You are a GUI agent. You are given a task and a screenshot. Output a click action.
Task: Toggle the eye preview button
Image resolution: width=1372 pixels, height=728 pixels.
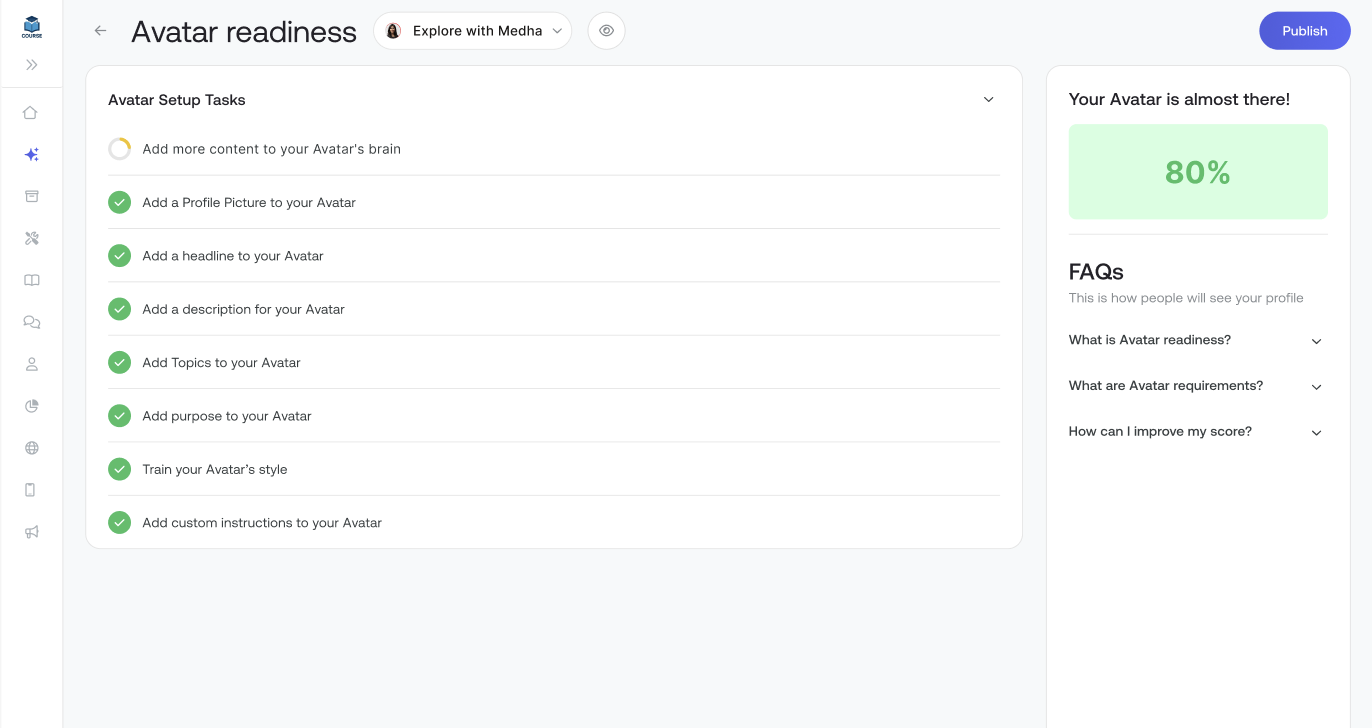pyautogui.click(x=606, y=31)
